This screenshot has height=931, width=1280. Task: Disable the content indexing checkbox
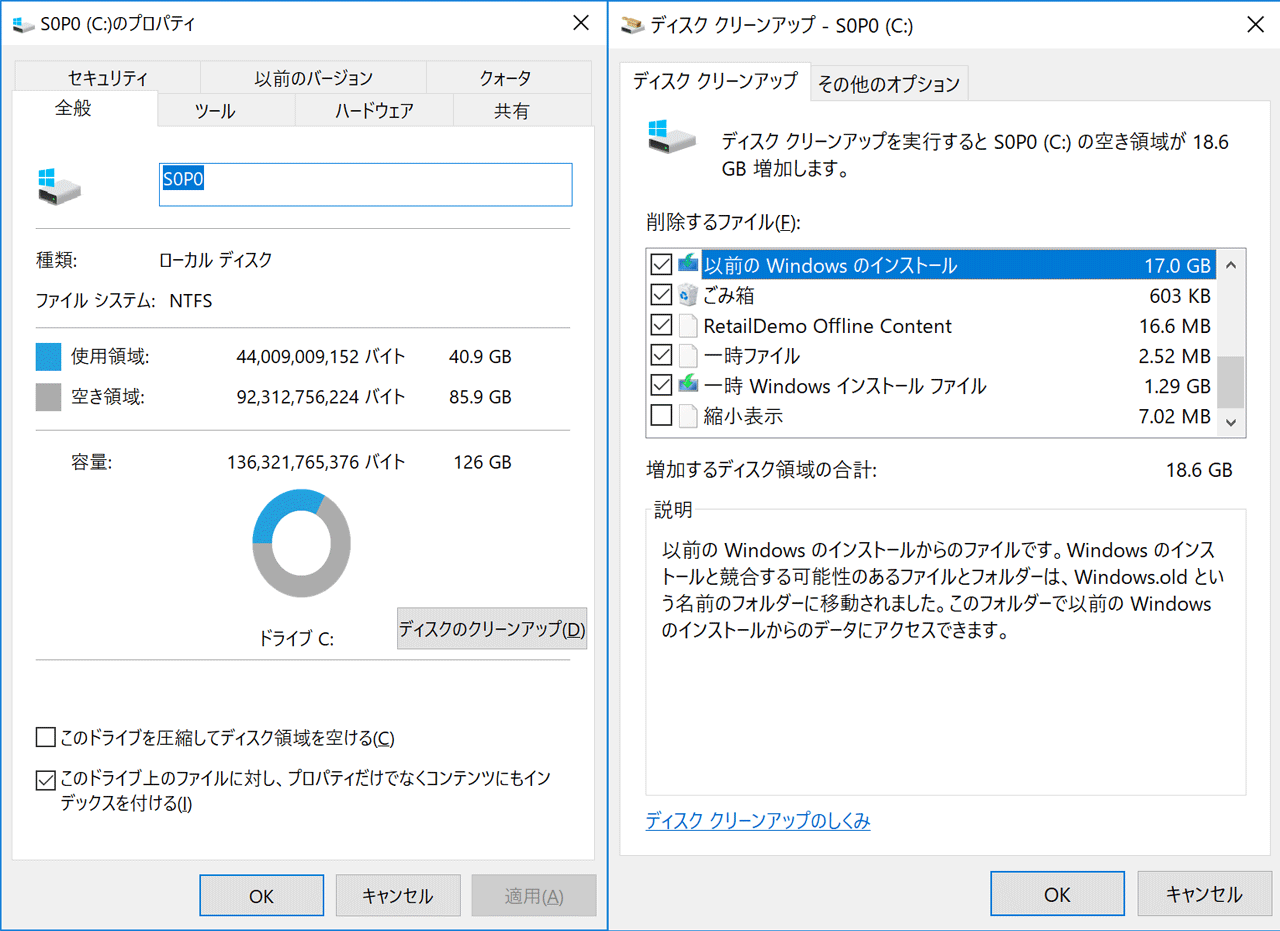45,780
